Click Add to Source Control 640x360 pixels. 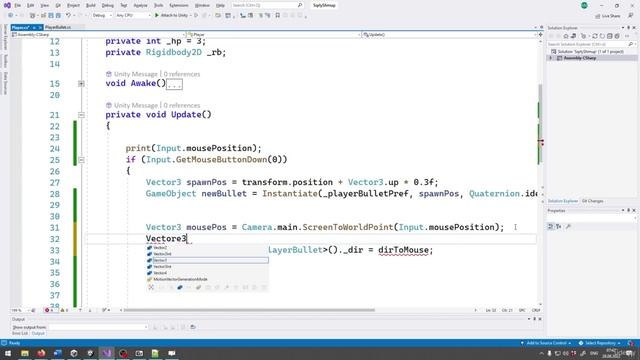546,343
